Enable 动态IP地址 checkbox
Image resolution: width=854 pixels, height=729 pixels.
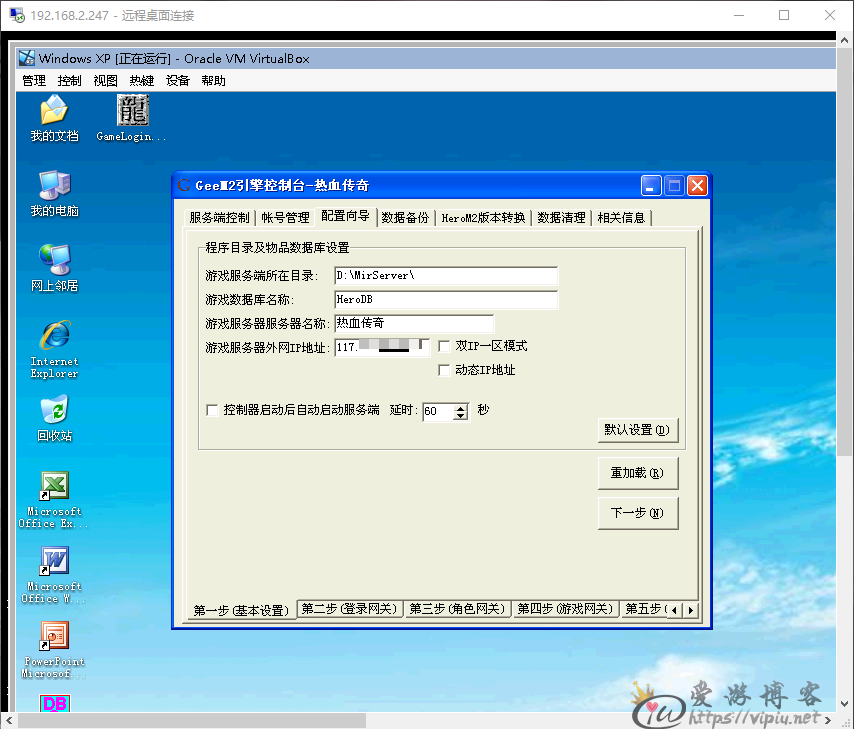pos(444,370)
